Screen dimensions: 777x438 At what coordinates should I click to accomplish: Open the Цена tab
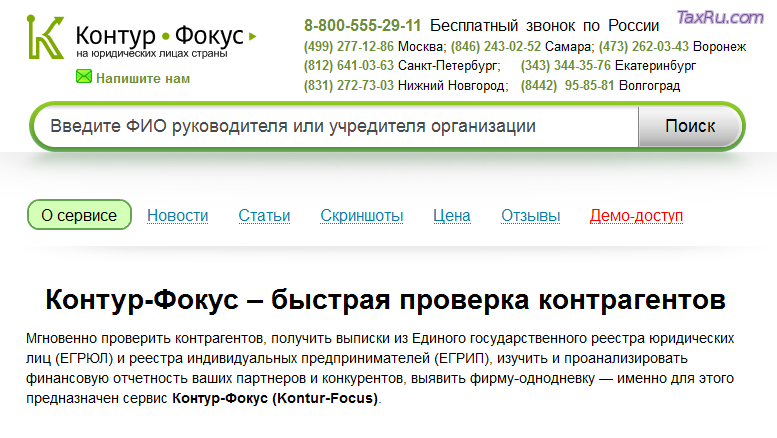coord(452,216)
